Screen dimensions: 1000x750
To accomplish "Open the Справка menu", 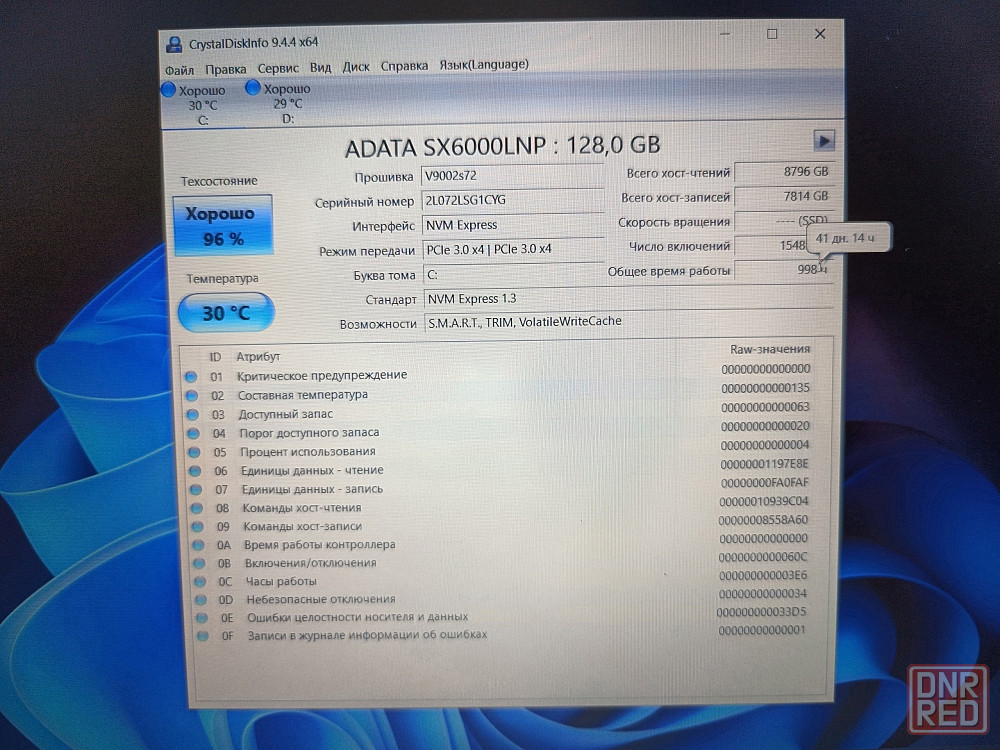I will [404, 66].
